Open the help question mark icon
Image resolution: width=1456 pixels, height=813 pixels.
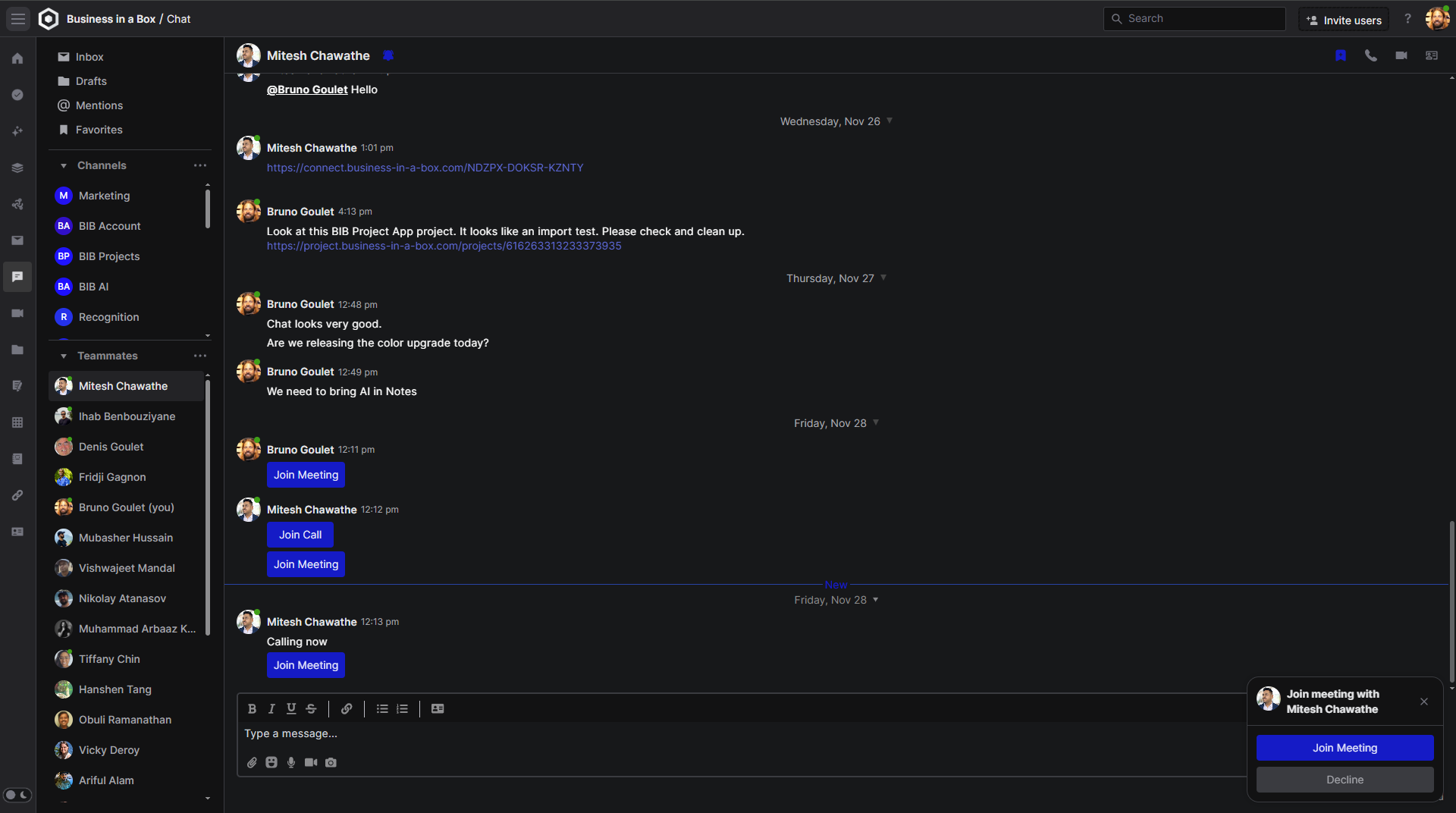[x=1407, y=19]
